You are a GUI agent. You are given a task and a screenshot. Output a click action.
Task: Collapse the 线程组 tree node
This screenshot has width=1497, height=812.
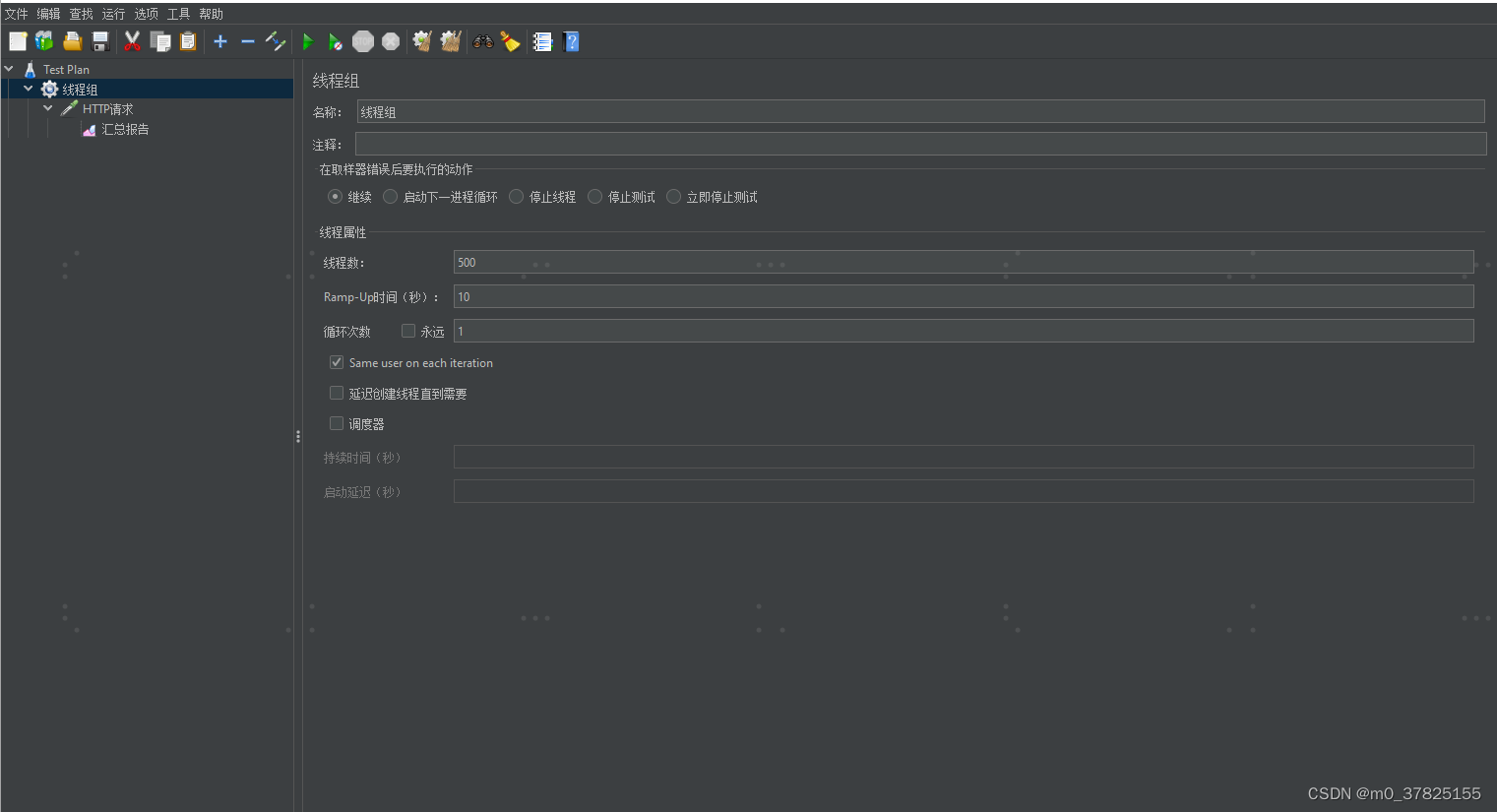[x=27, y=89]
